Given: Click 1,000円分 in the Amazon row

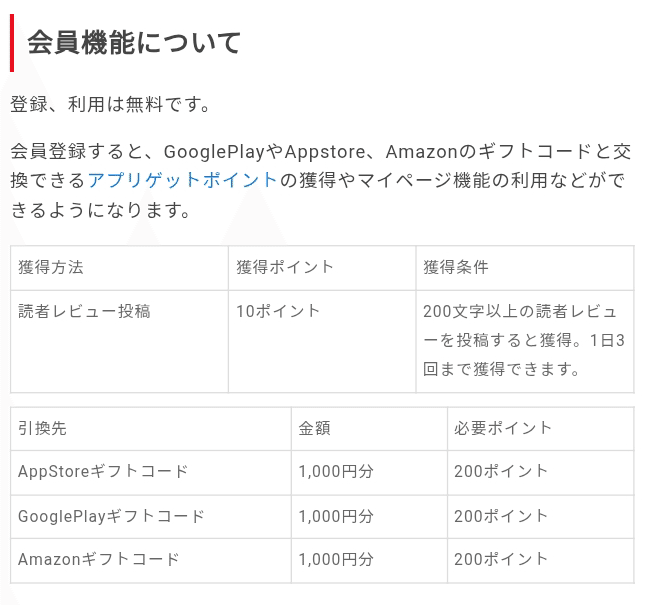Looking at the screenshot, I should (336, 559).
